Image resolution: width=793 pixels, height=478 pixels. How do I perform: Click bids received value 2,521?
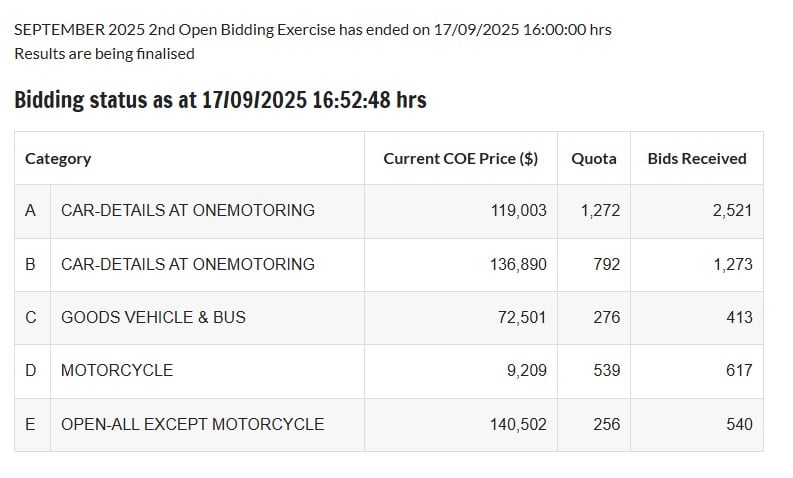[733, 210]
